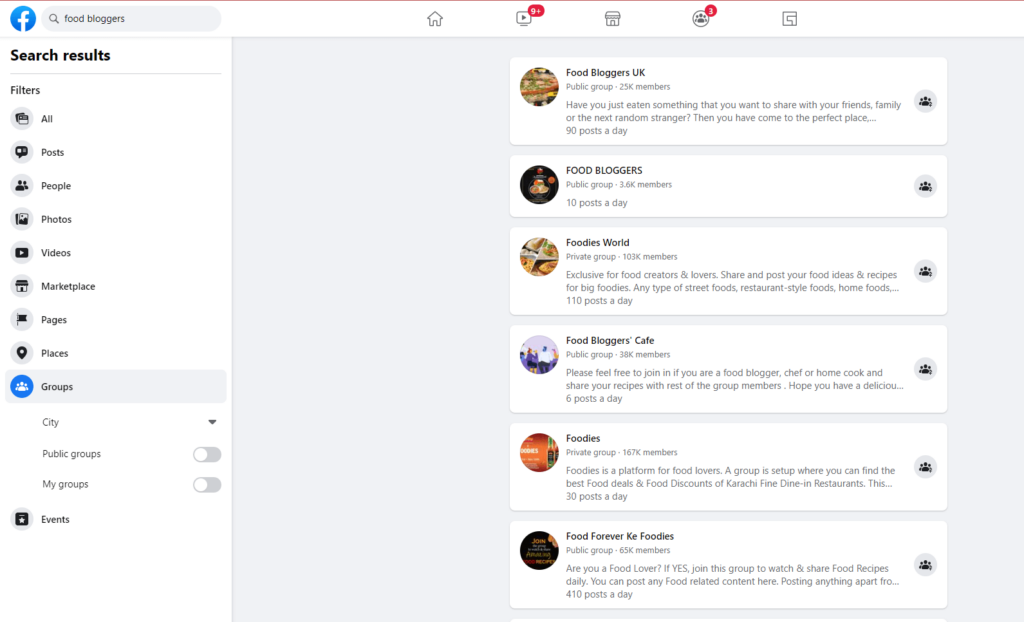Click 'Private group · 167K members' text
The height and width of the screenshot is (622, 1024).
pos(621,452)
